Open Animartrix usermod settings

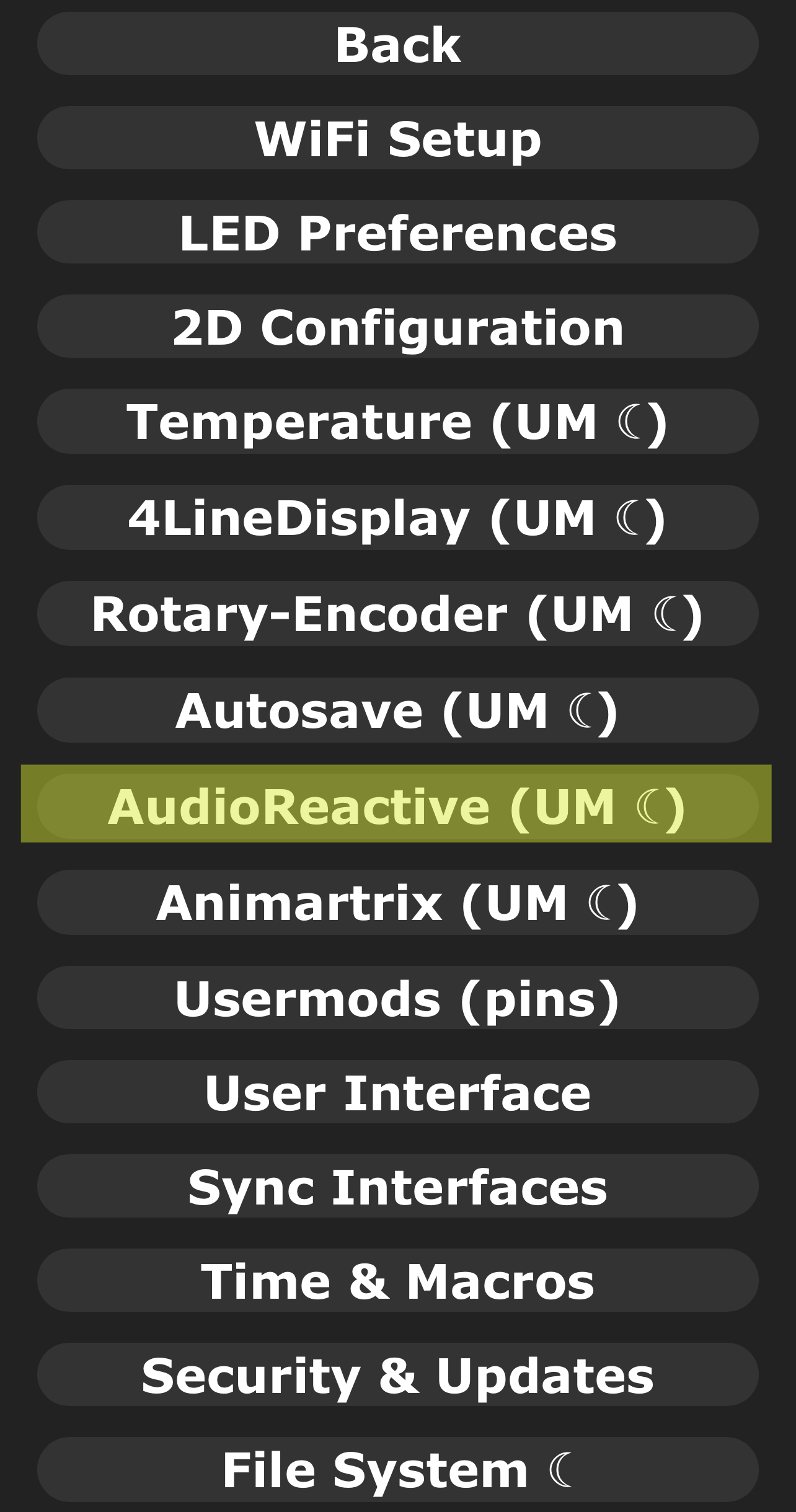pyautogui.click(x=397, y=903)
